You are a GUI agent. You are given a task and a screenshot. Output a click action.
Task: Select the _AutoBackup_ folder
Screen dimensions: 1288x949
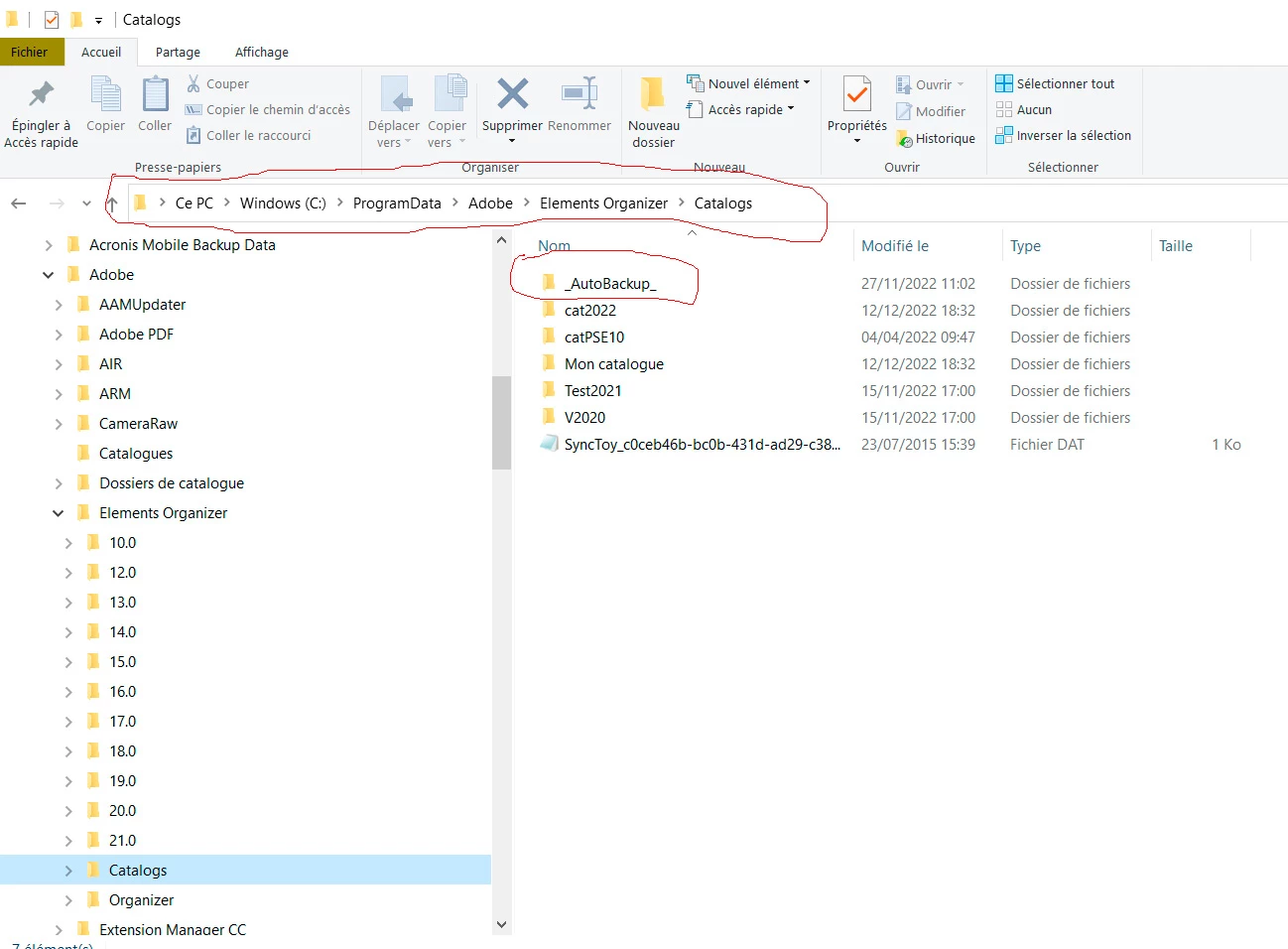click(x=610, y=284)
